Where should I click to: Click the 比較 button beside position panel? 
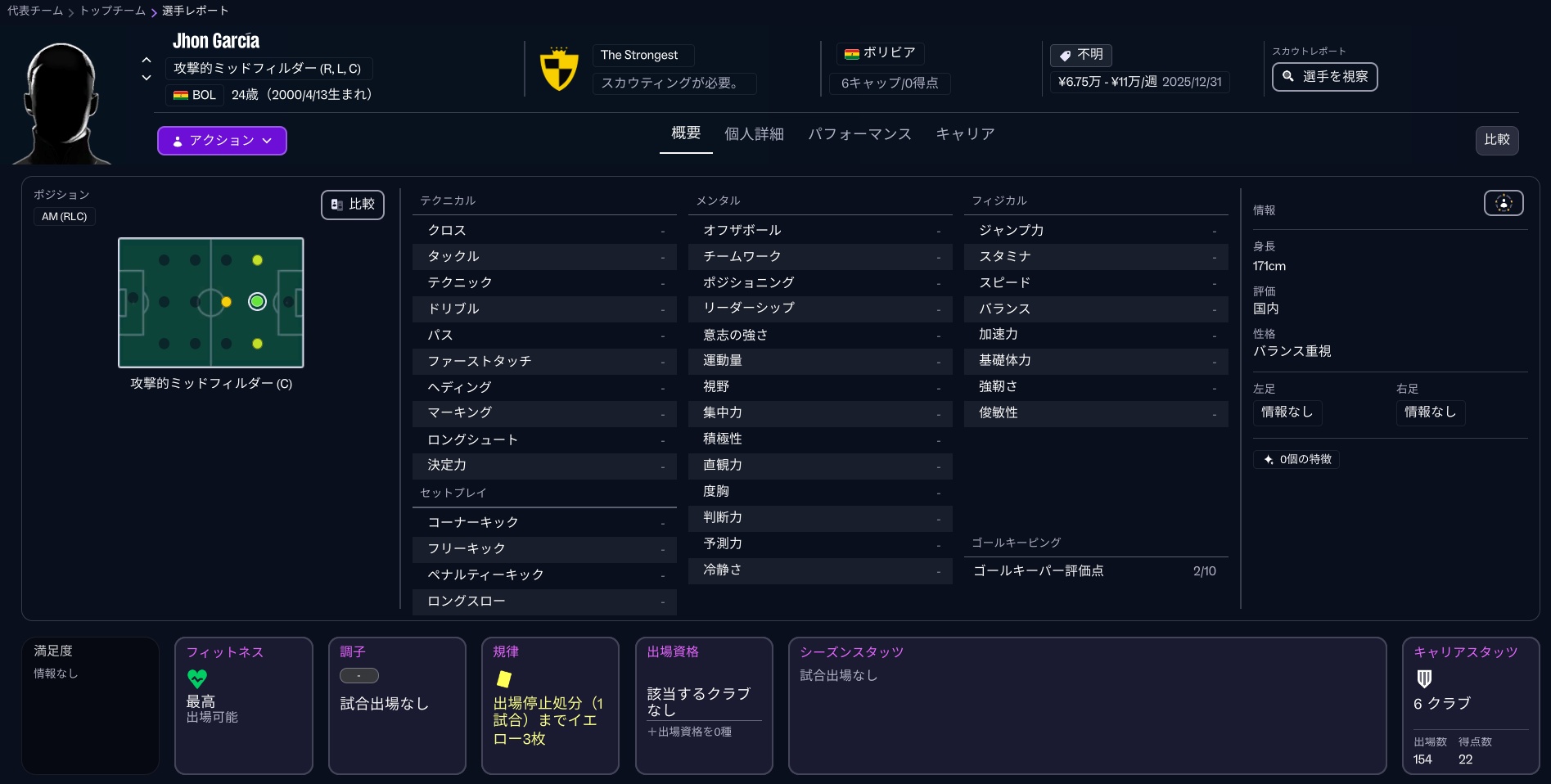tap(353, 205)
